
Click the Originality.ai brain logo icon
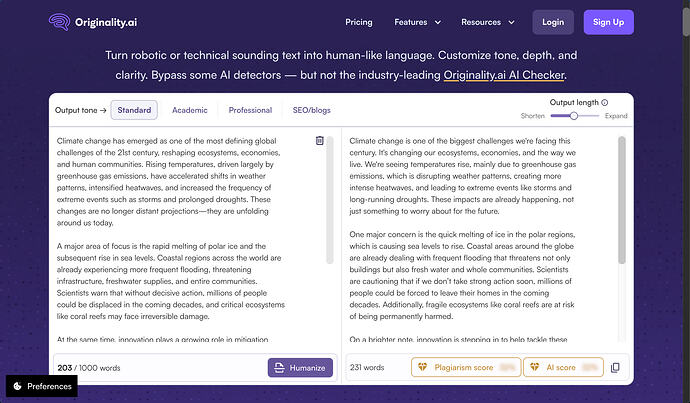tap(59, 22)
